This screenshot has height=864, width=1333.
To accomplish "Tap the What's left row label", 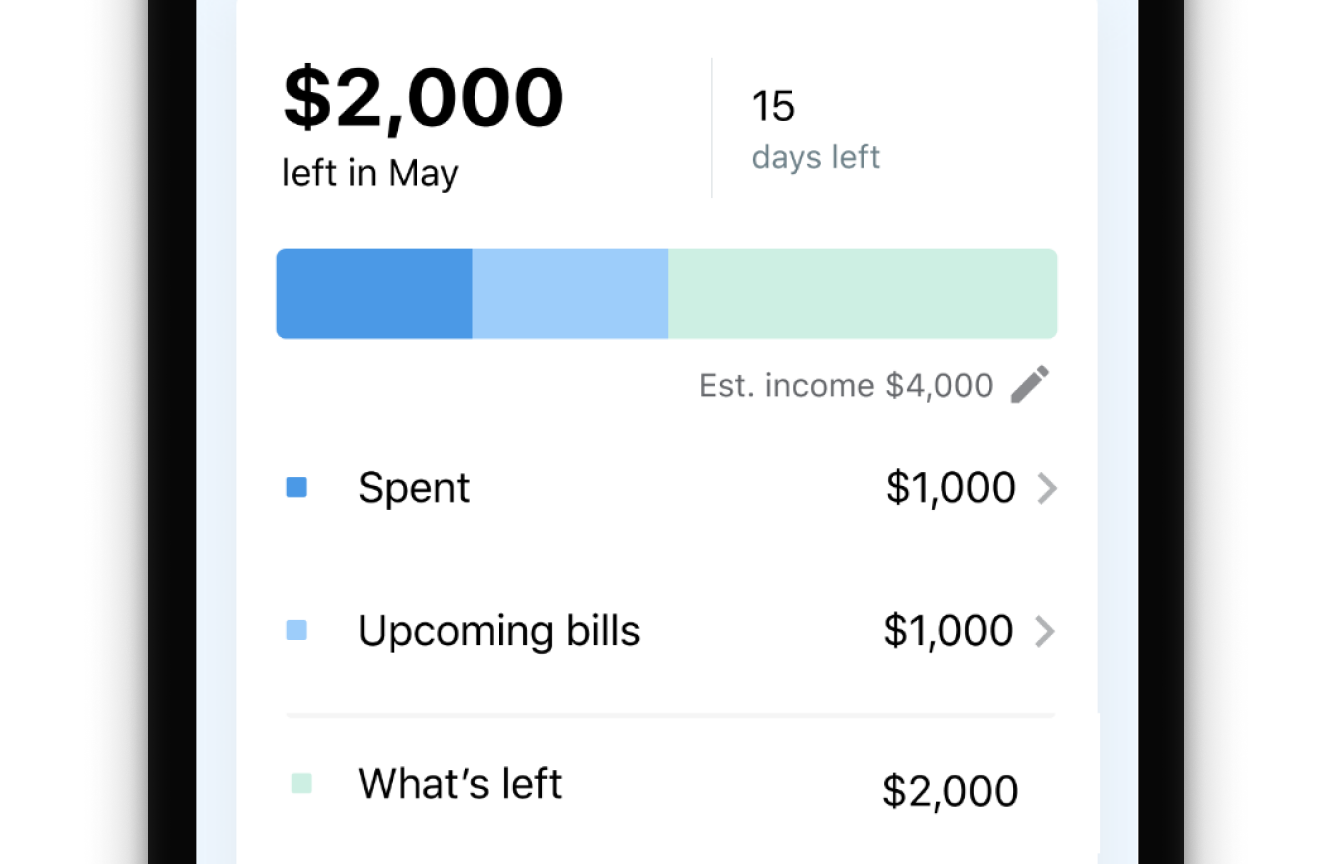I will (x=460, y=784).
